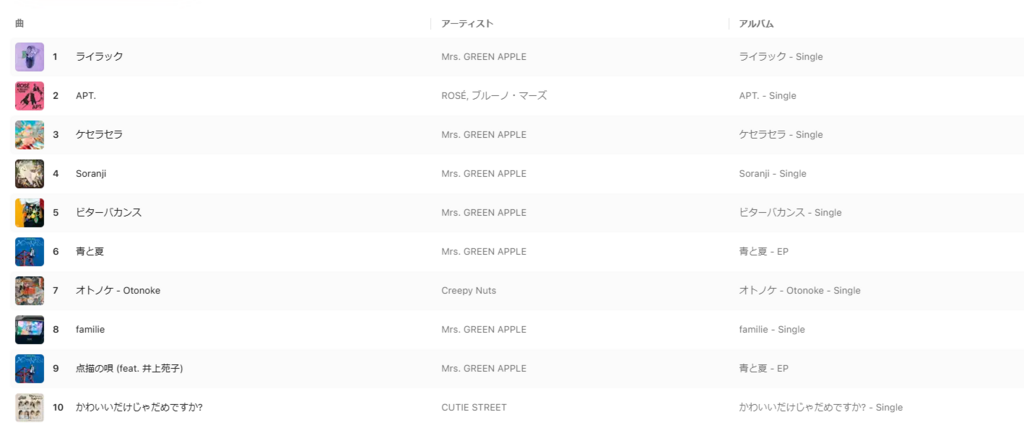Click the ライラック album artwork thumbnail

[29, 57]
